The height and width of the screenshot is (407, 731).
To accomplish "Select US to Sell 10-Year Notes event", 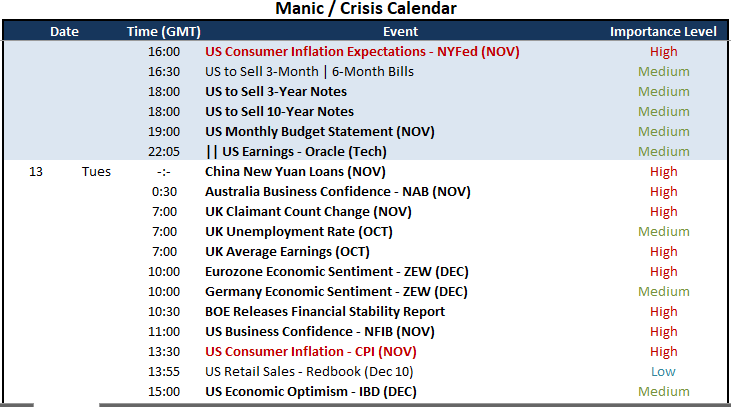I will click(279, 112).
